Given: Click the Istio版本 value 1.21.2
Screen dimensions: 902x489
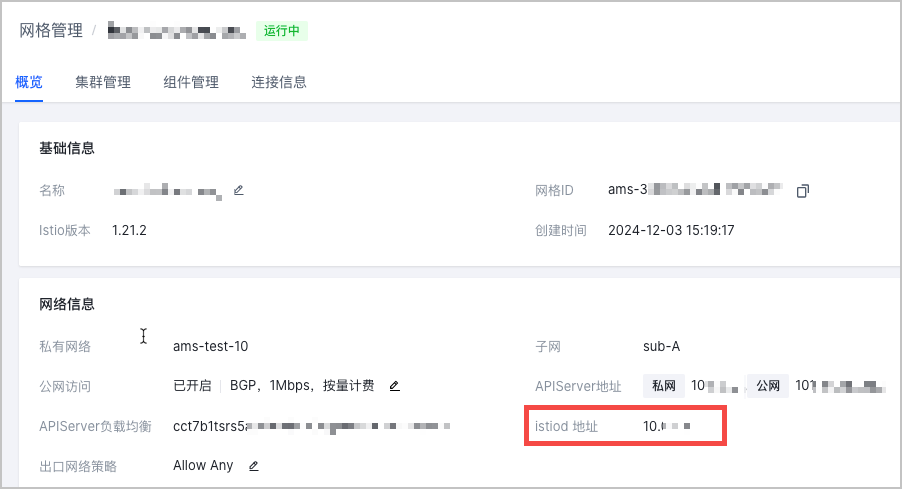Looking at the screenshot, I should (130, 230).
